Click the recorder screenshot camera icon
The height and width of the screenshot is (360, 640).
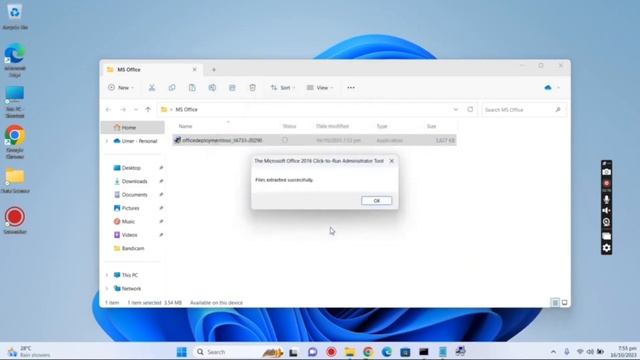click(607, 172)
